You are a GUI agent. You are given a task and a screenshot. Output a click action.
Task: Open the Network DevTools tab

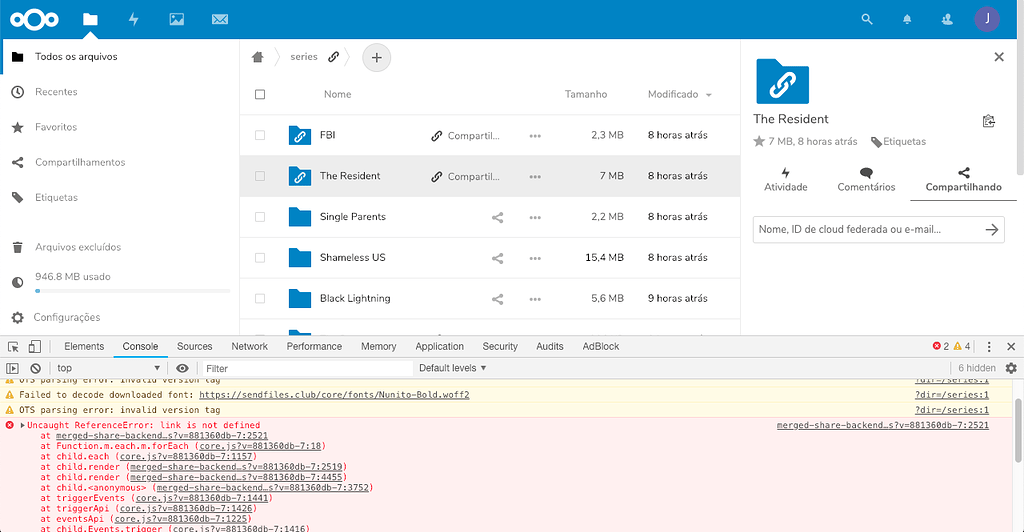click(249, 347)
